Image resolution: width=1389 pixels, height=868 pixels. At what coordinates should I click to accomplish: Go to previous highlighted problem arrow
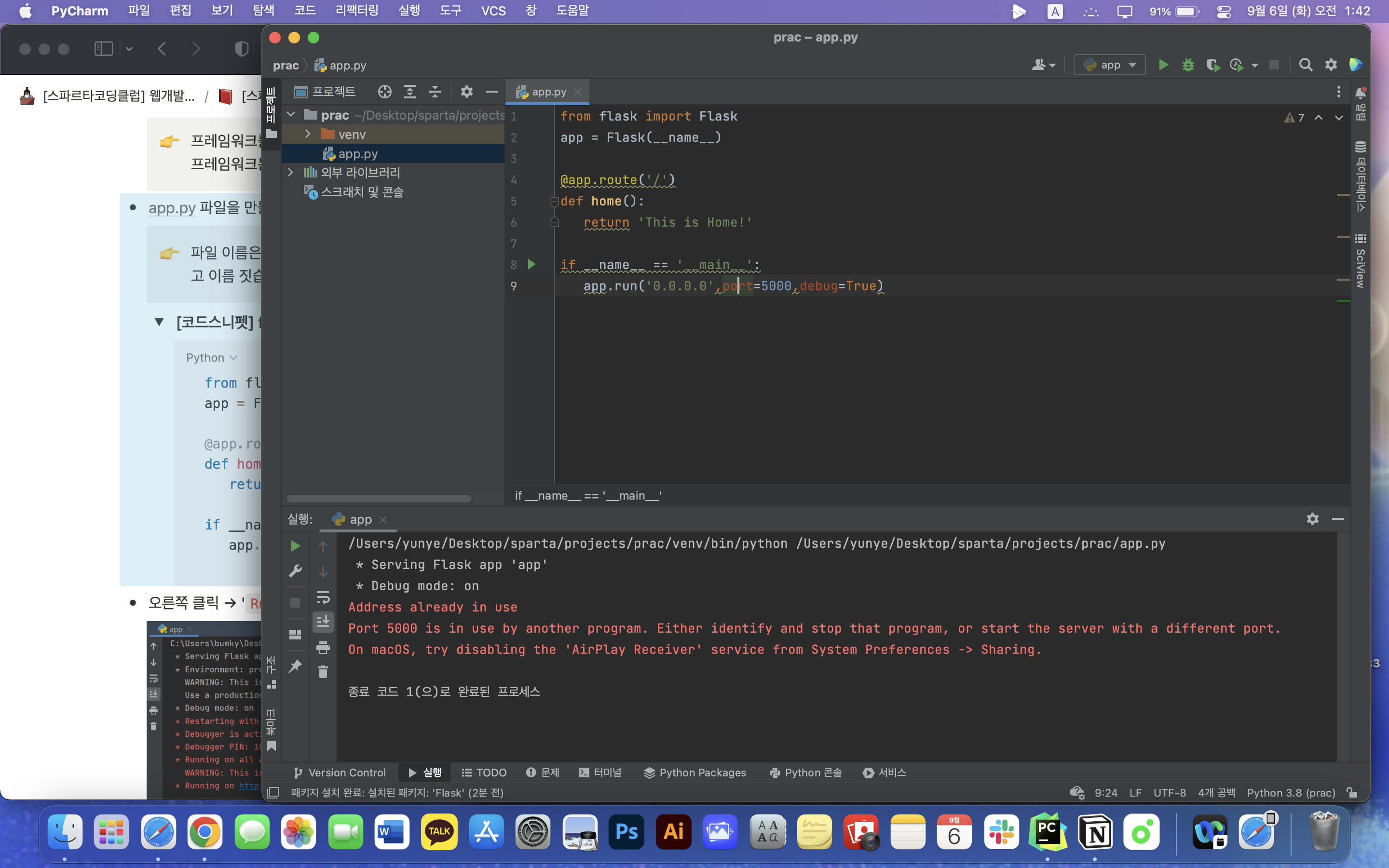pos(1319,118)
